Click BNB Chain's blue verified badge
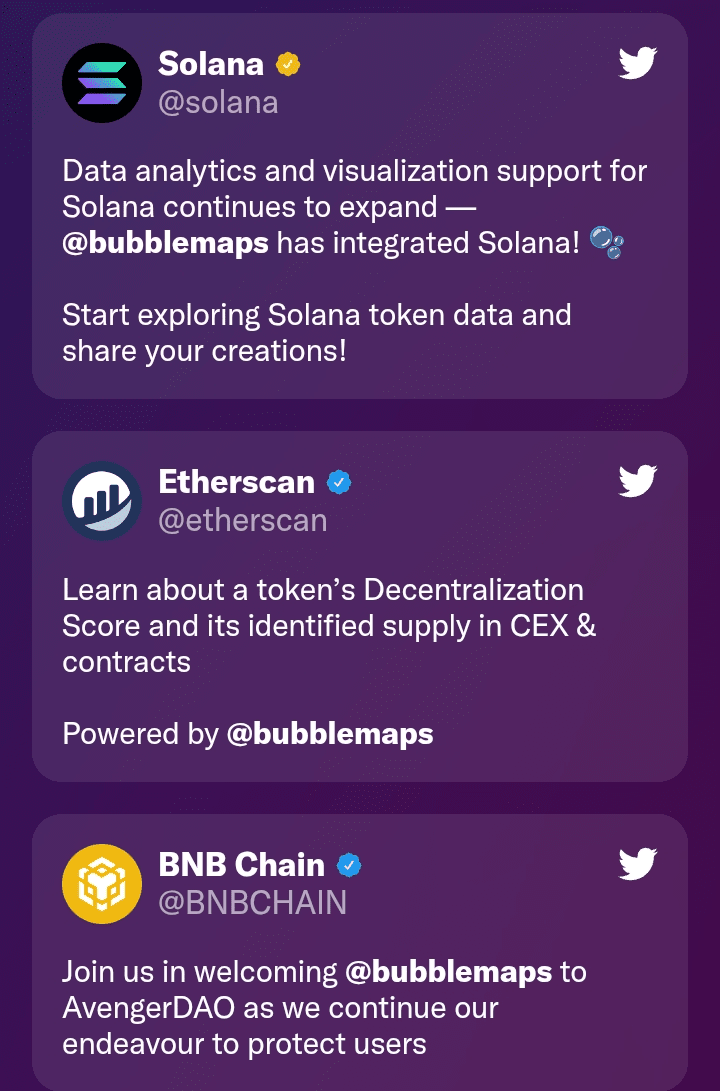Image resolution: width=720 pixels, height=1091 pixels. coord(349,865)
